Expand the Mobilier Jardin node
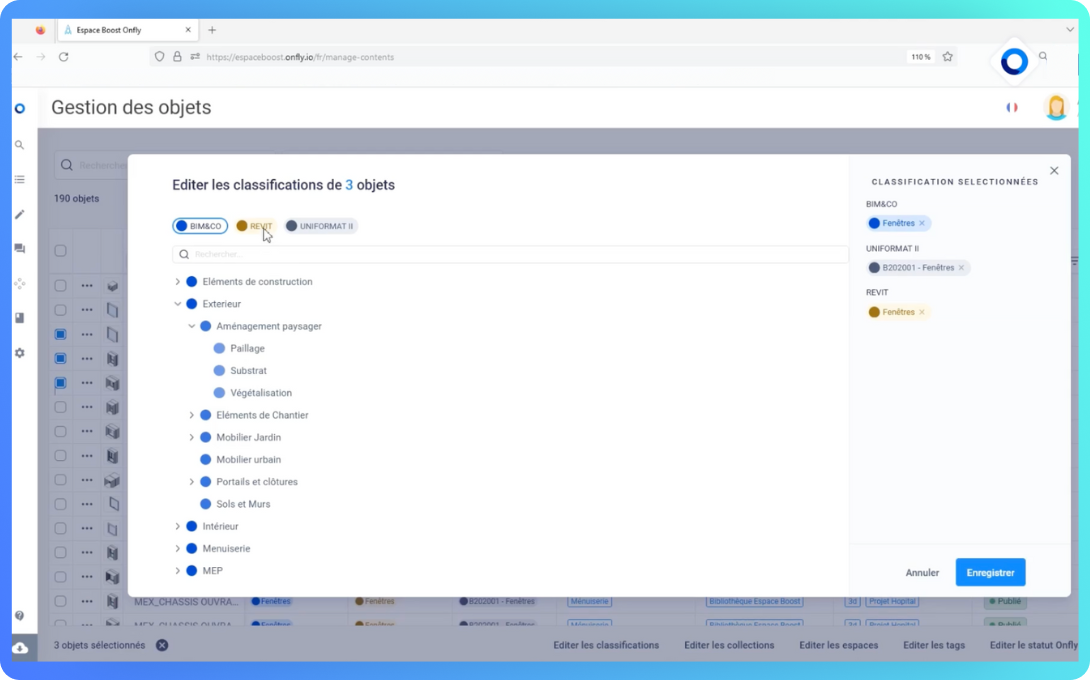1090x680 pixels. pyautogui.click(x=192, y=438)
